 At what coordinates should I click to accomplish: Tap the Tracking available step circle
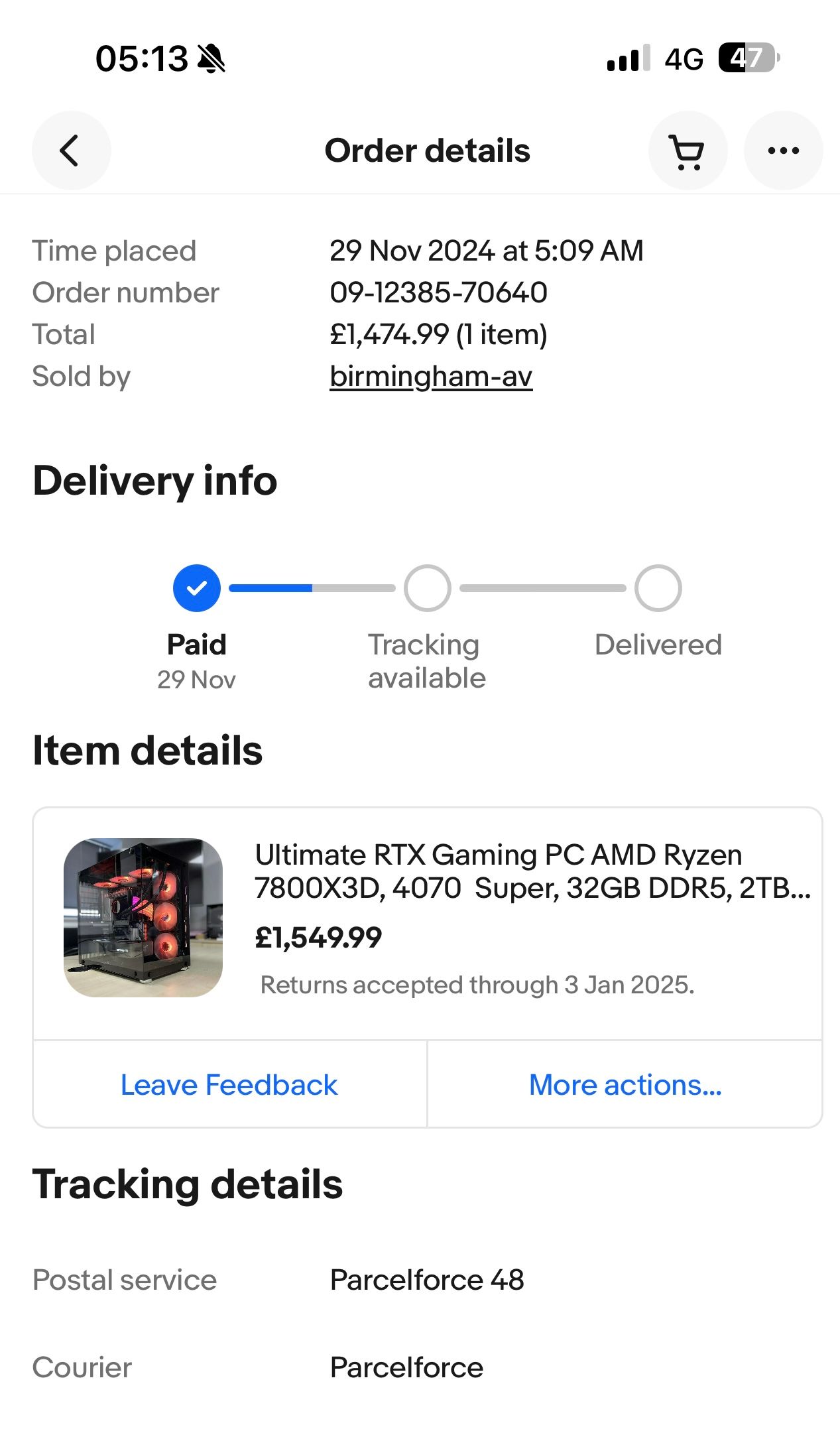tap(428, 588)
